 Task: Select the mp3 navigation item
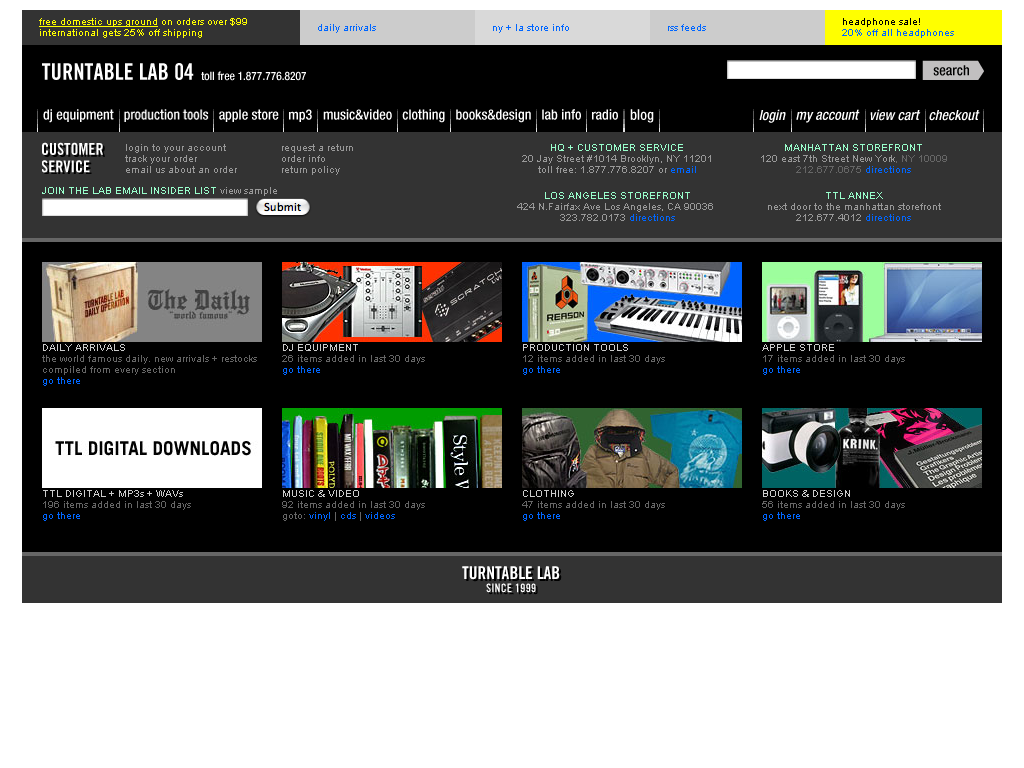(x=300, y=116)
